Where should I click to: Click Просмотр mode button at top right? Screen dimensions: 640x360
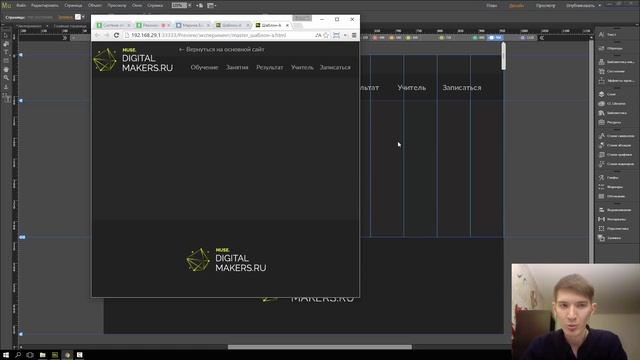(545, 5)
